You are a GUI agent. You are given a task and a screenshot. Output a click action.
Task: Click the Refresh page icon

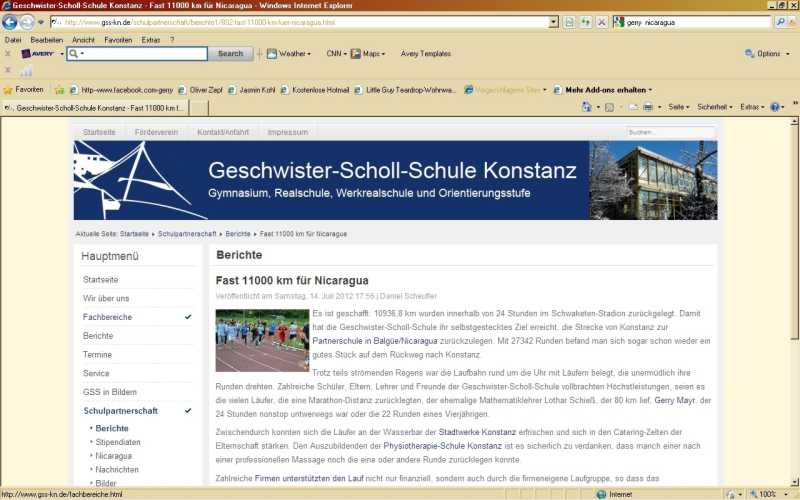586,22
